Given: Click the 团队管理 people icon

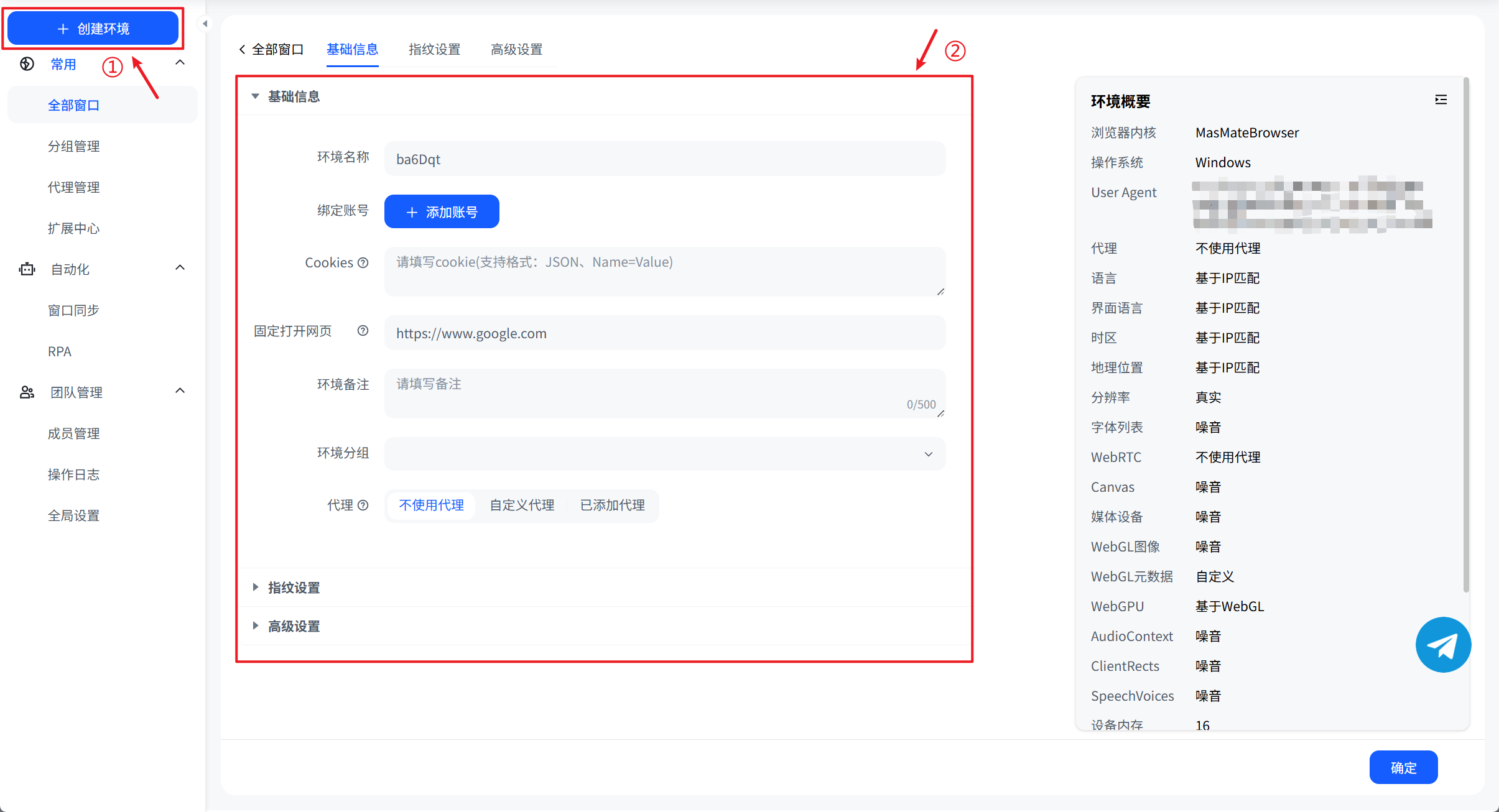Looking at the screenshot, I should pyautogui.click(x=27, y=392).
